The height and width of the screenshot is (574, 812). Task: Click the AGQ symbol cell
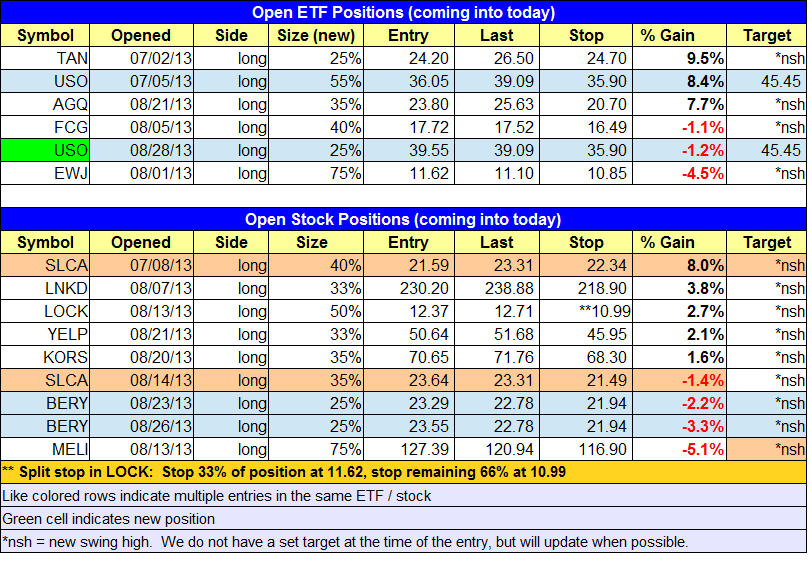[45, 104]
